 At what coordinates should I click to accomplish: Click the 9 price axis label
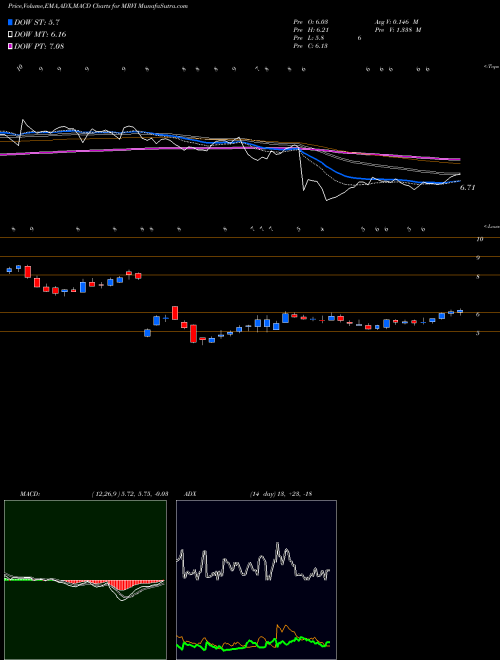[x=478, y=258]
